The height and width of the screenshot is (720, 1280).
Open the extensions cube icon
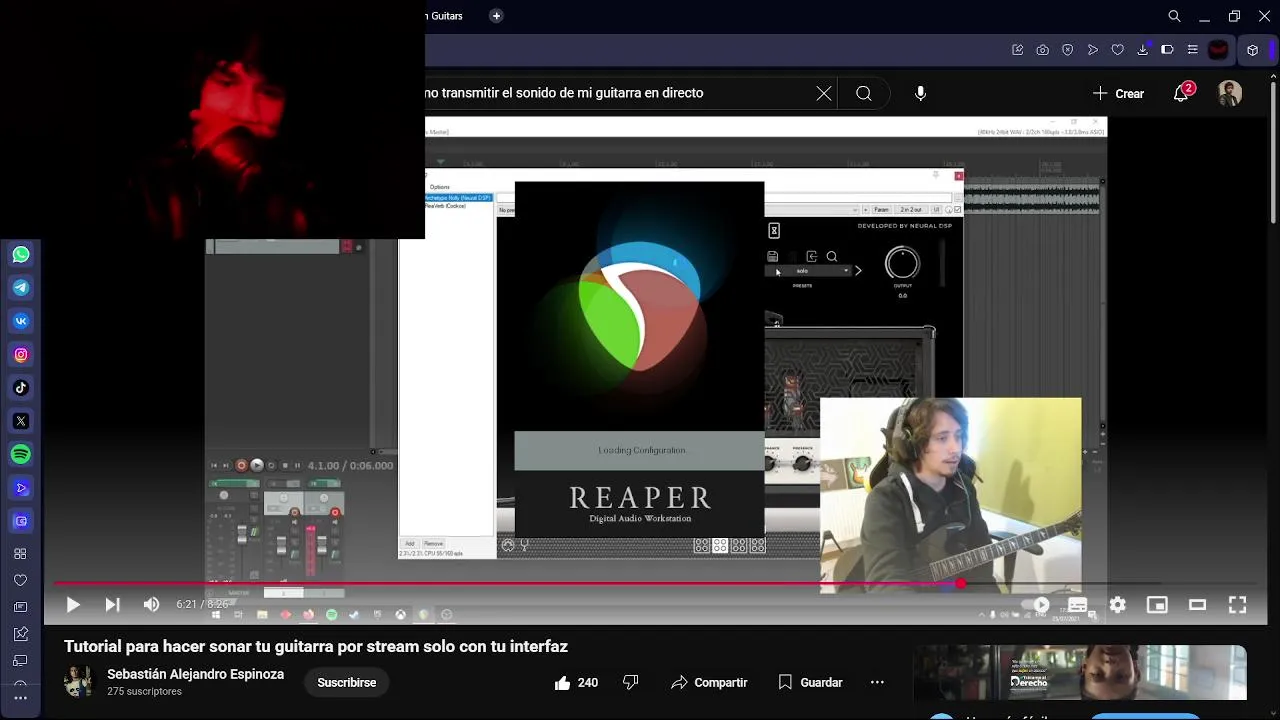[1252, 50]
